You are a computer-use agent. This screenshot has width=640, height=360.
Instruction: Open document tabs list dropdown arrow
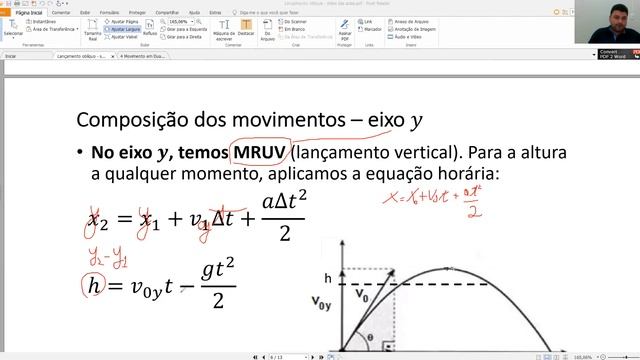click(594, 55)
